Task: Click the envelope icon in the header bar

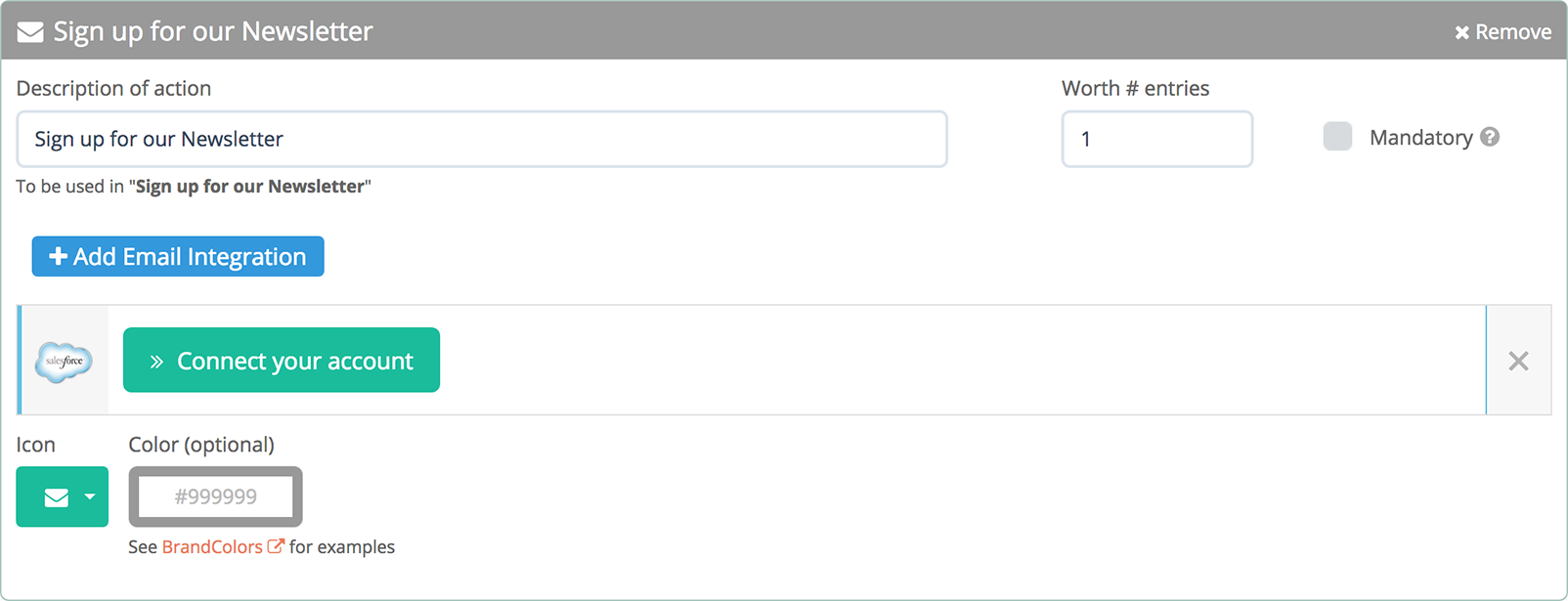Action: coord(30,32)
